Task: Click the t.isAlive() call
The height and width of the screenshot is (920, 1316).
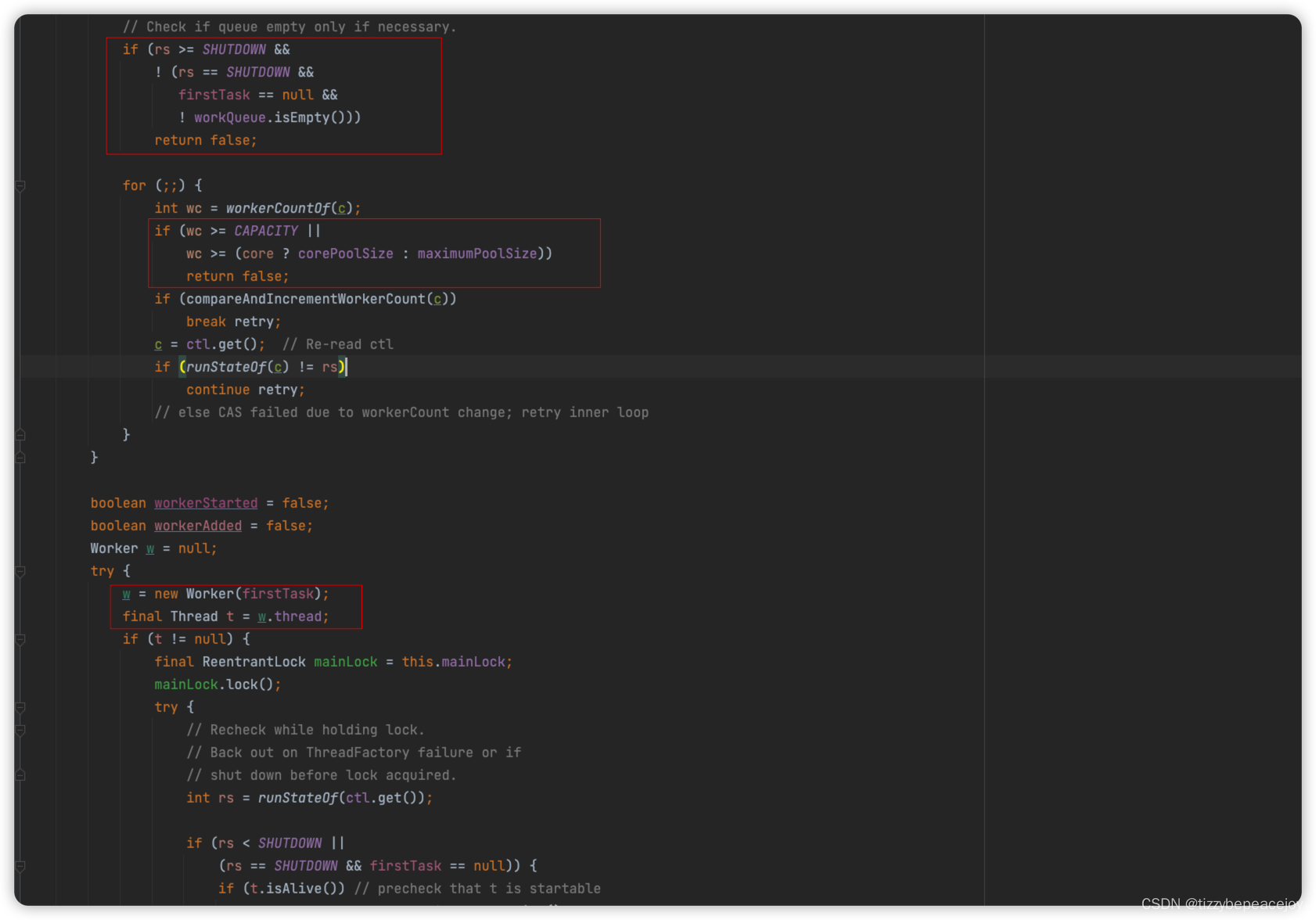Action: point(293,889)
